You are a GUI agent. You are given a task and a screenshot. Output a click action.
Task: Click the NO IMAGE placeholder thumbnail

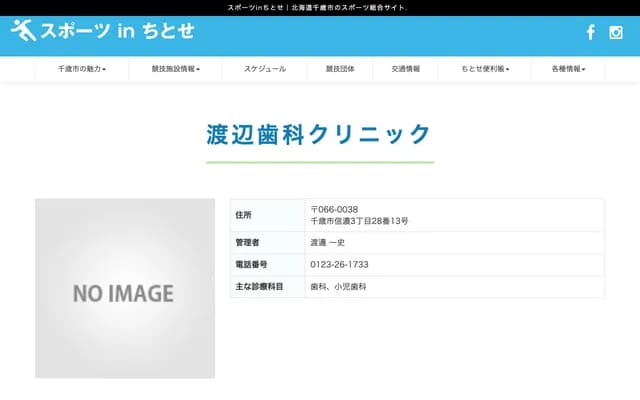pyautogui.click(x=125, y=288)
